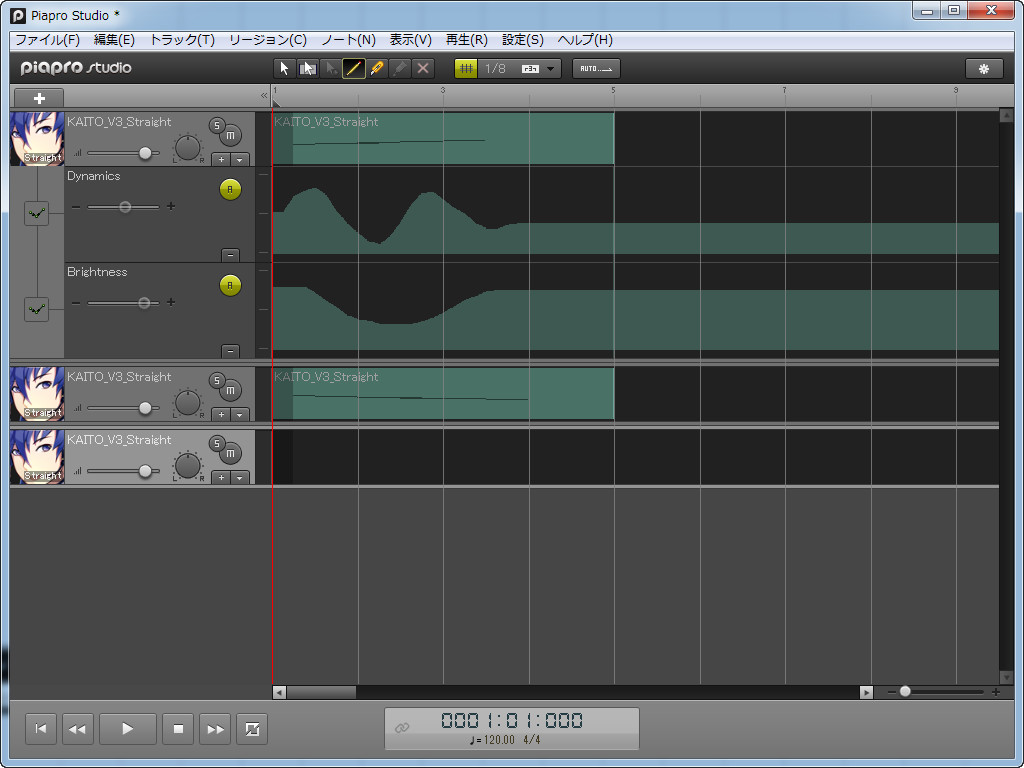Collapse the Brightness lane with its minus button
The height and width of the screenshot is (768, 1024).
[230, 351]
